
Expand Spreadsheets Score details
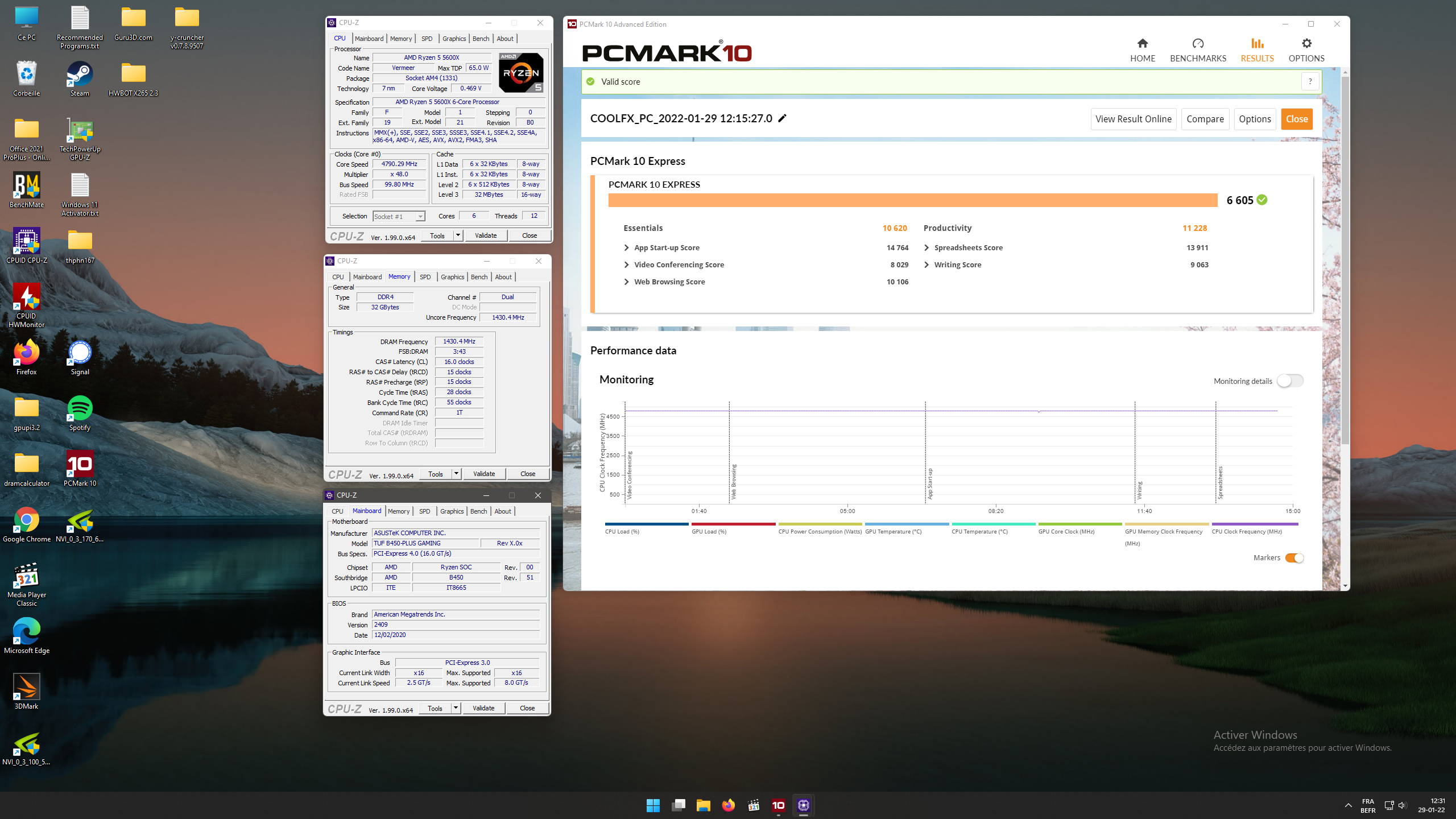[926, 247]
